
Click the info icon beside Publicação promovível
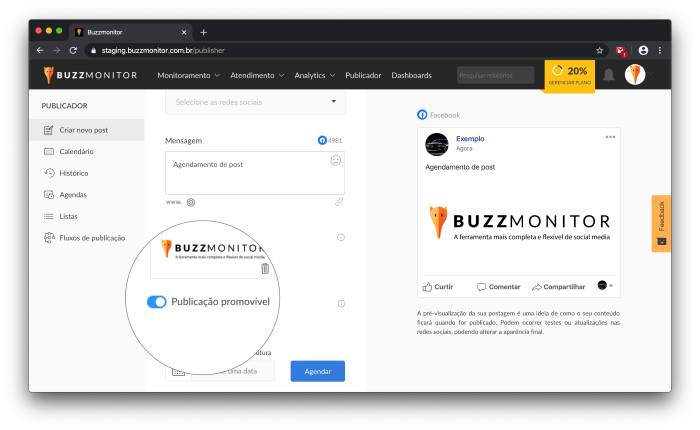(341, 303)
